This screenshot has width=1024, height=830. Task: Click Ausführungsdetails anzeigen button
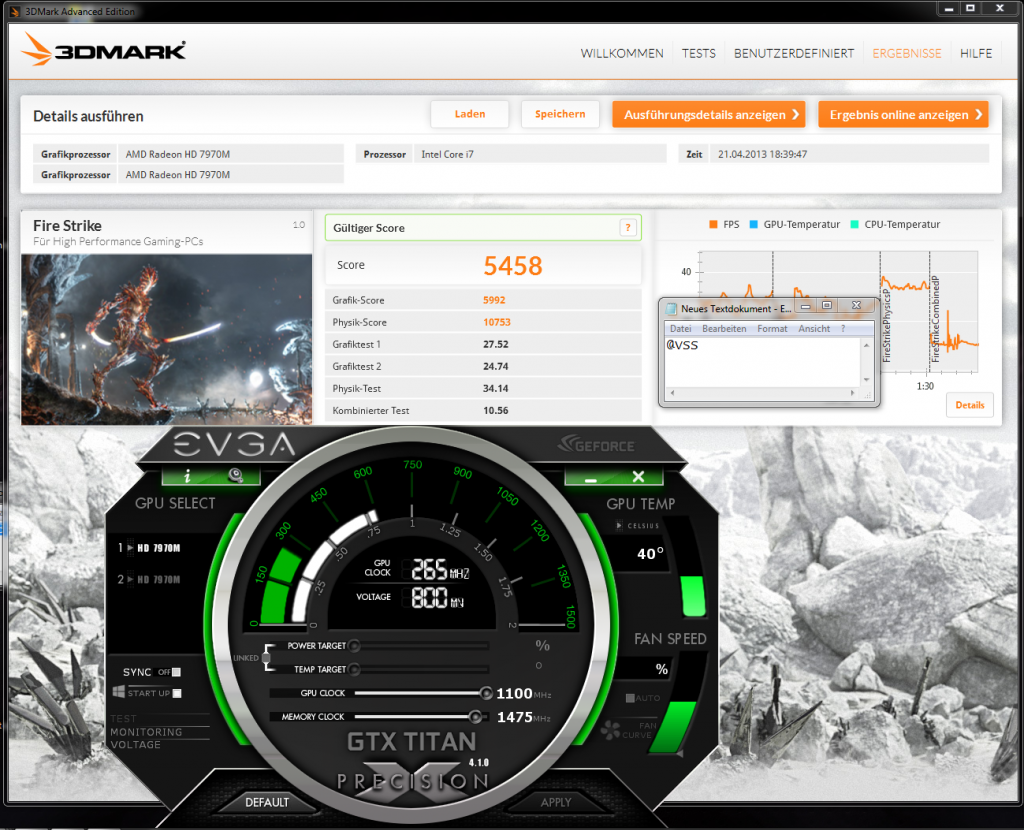[x=709, y=114]
